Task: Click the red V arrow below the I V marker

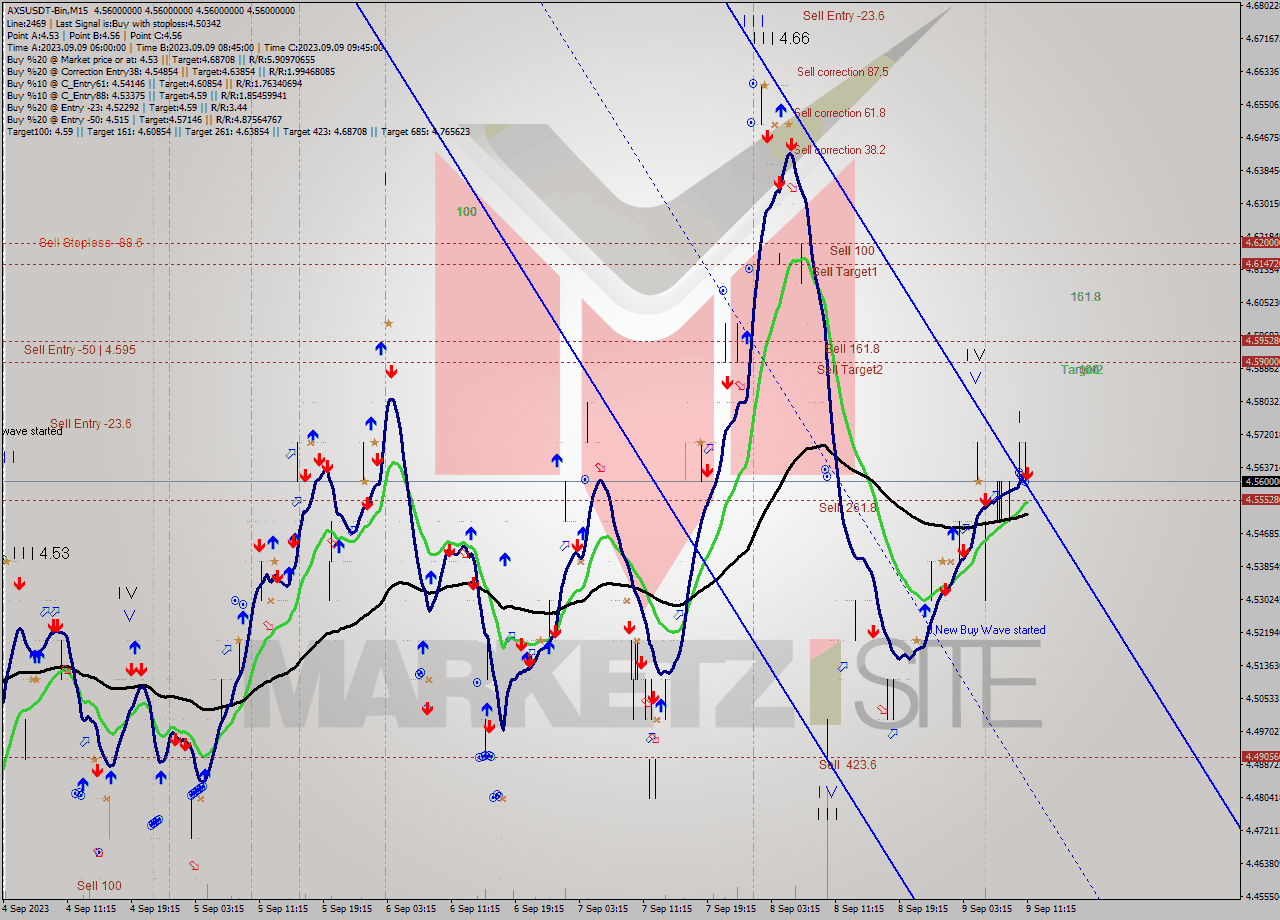Action: (x=127, y=614)
